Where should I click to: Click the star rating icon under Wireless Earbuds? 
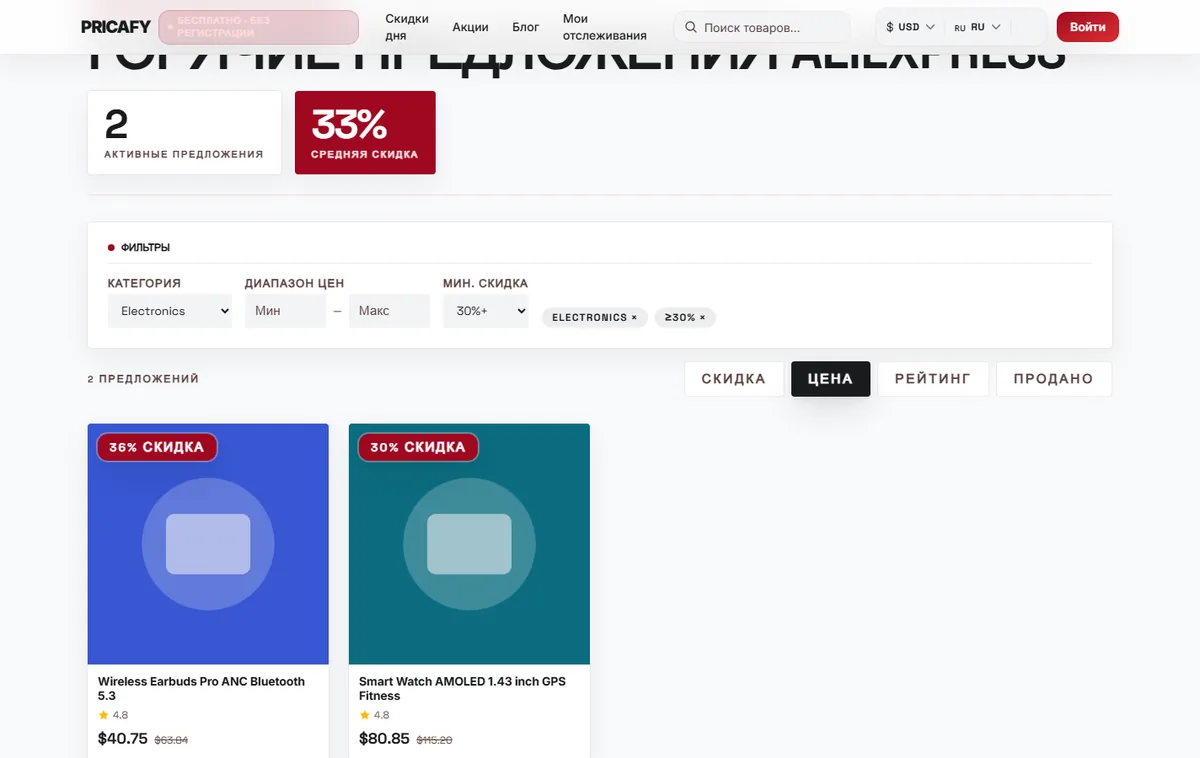[x=103, y=715]
